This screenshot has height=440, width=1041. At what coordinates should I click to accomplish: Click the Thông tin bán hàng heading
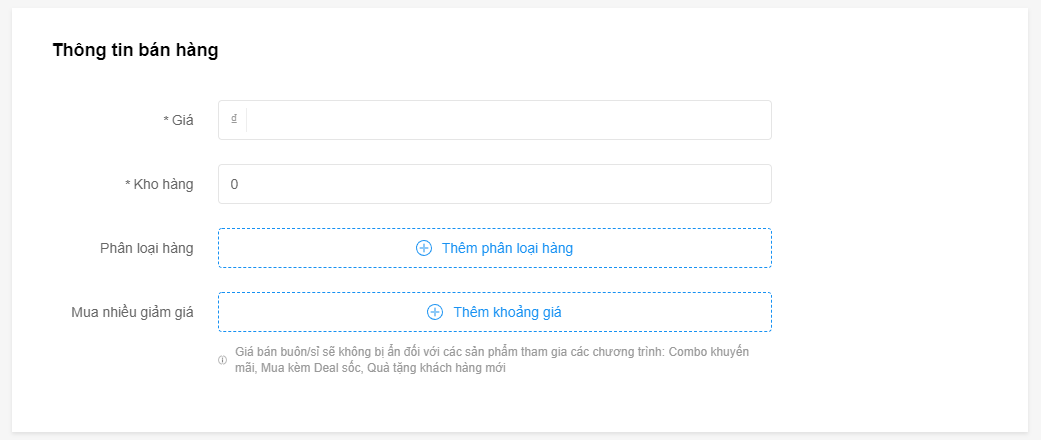pyautogui.click(x=135, y=50)
